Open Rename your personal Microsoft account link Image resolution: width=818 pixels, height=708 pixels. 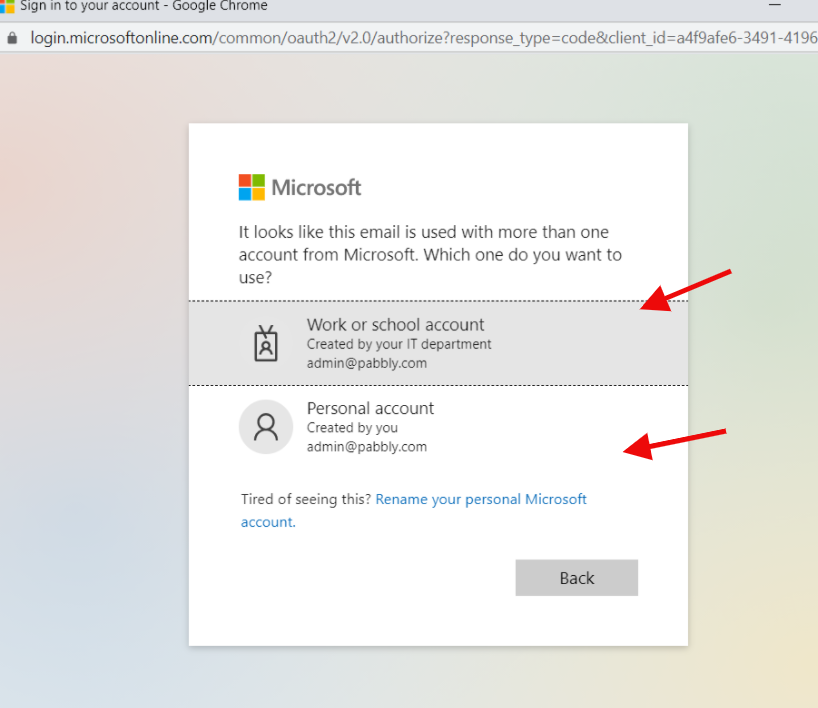coord(414,510)
